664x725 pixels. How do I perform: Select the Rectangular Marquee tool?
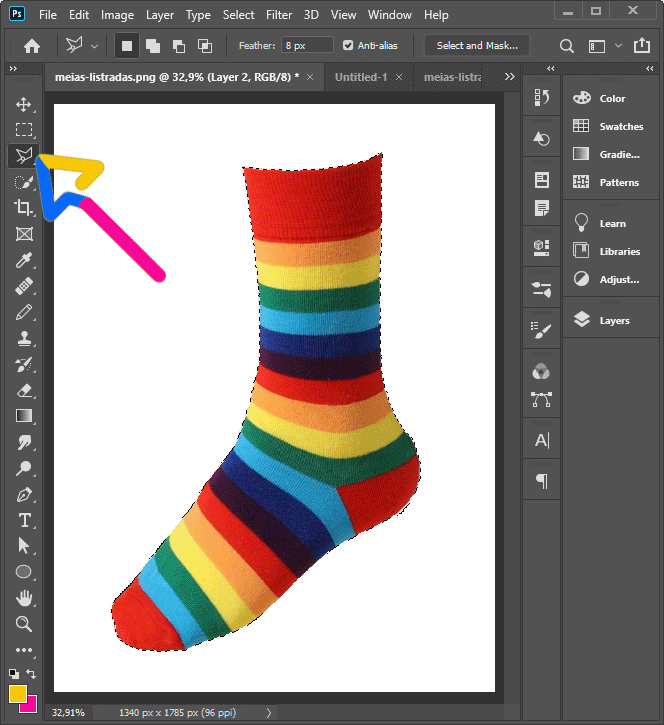click(x=24, y=129)
